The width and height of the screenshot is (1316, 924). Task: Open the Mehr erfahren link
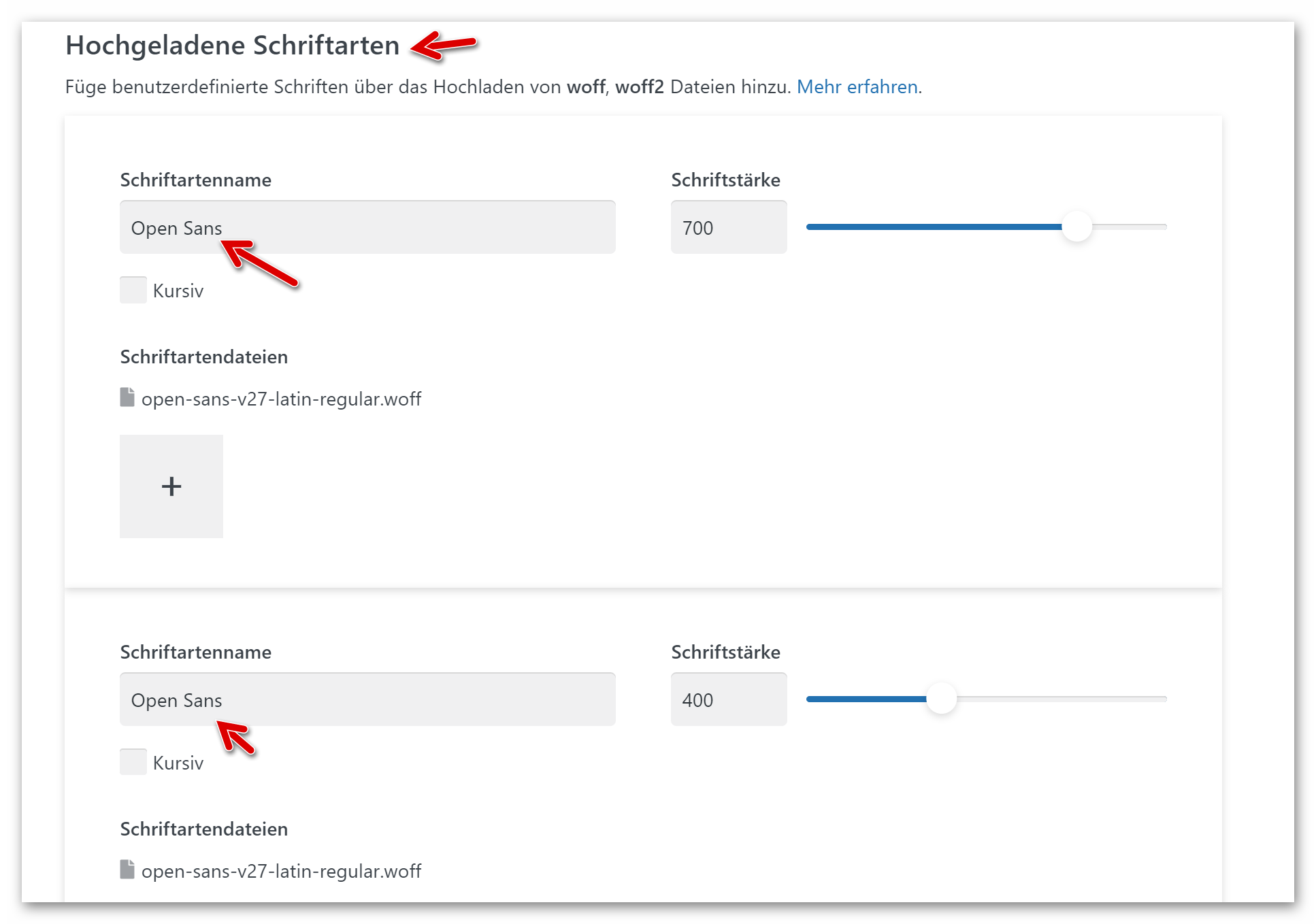pos(857,87)
